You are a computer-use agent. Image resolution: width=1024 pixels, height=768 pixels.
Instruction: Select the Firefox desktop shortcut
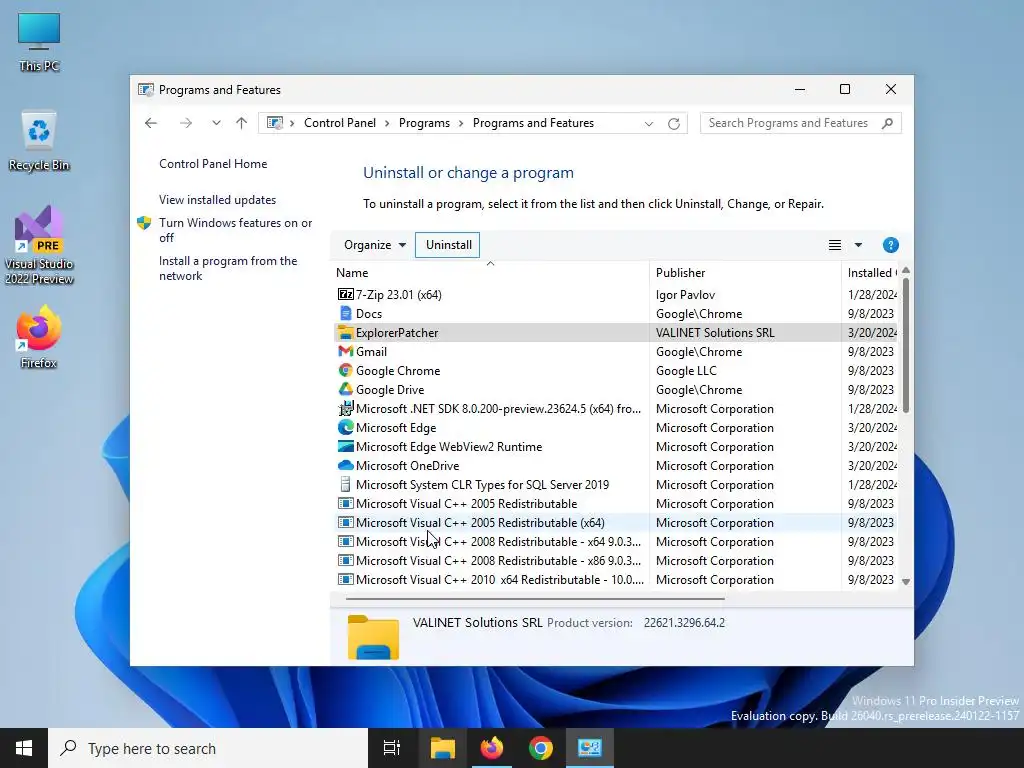coord(39,338)
